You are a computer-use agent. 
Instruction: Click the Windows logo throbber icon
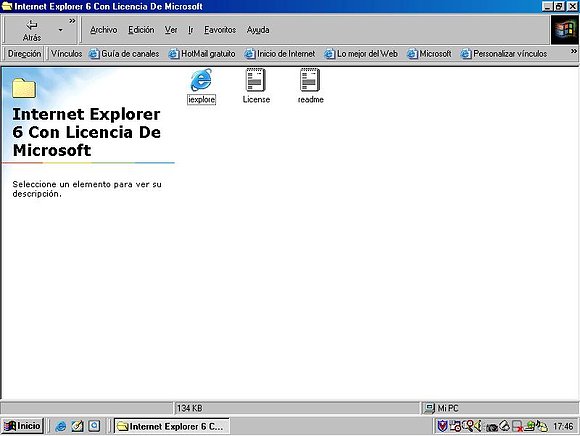(564, 30)
